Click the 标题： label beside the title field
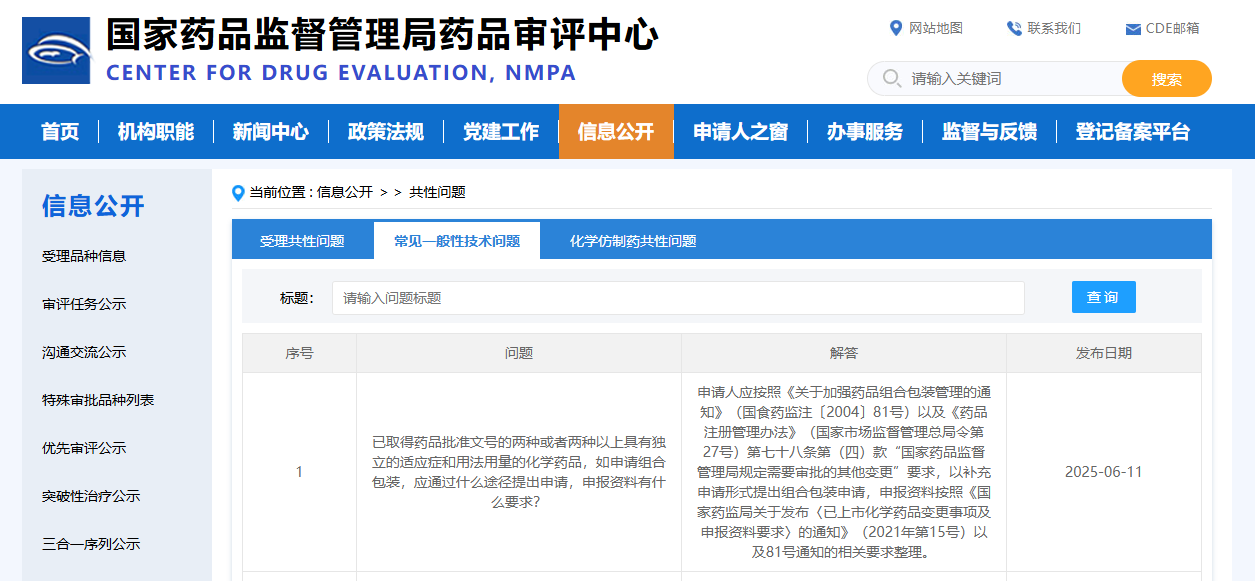This screenshot has width=1255, height=581. (297, 298)
